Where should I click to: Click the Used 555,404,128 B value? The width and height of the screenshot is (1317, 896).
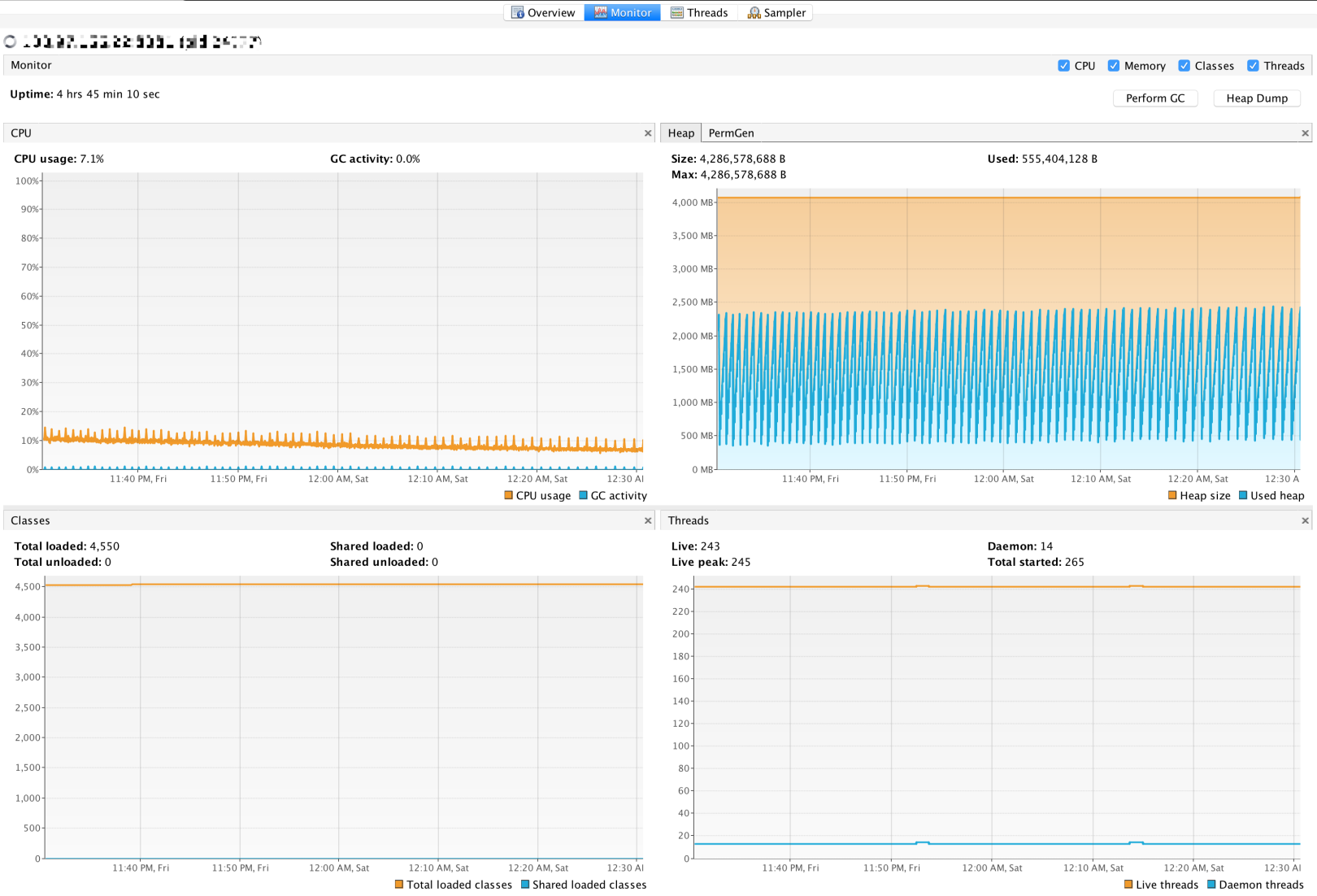pyautogui.click(x=1059, y=159)
